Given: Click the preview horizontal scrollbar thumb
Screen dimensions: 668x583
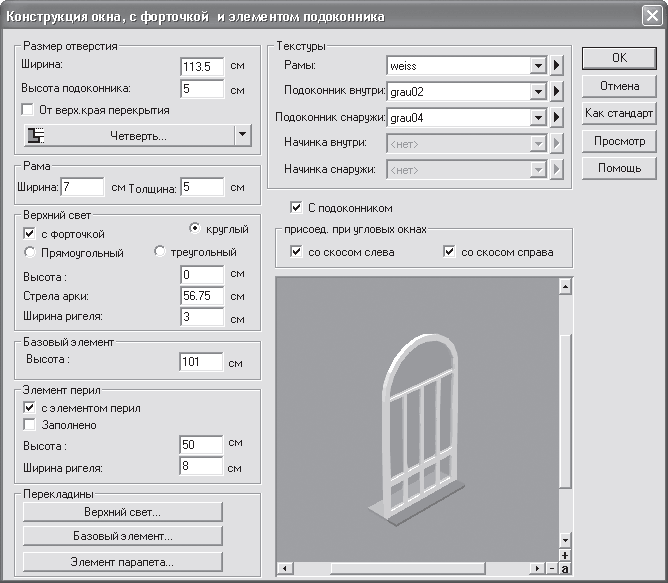Looking at the screenshot, I should [x=408, y=568].
